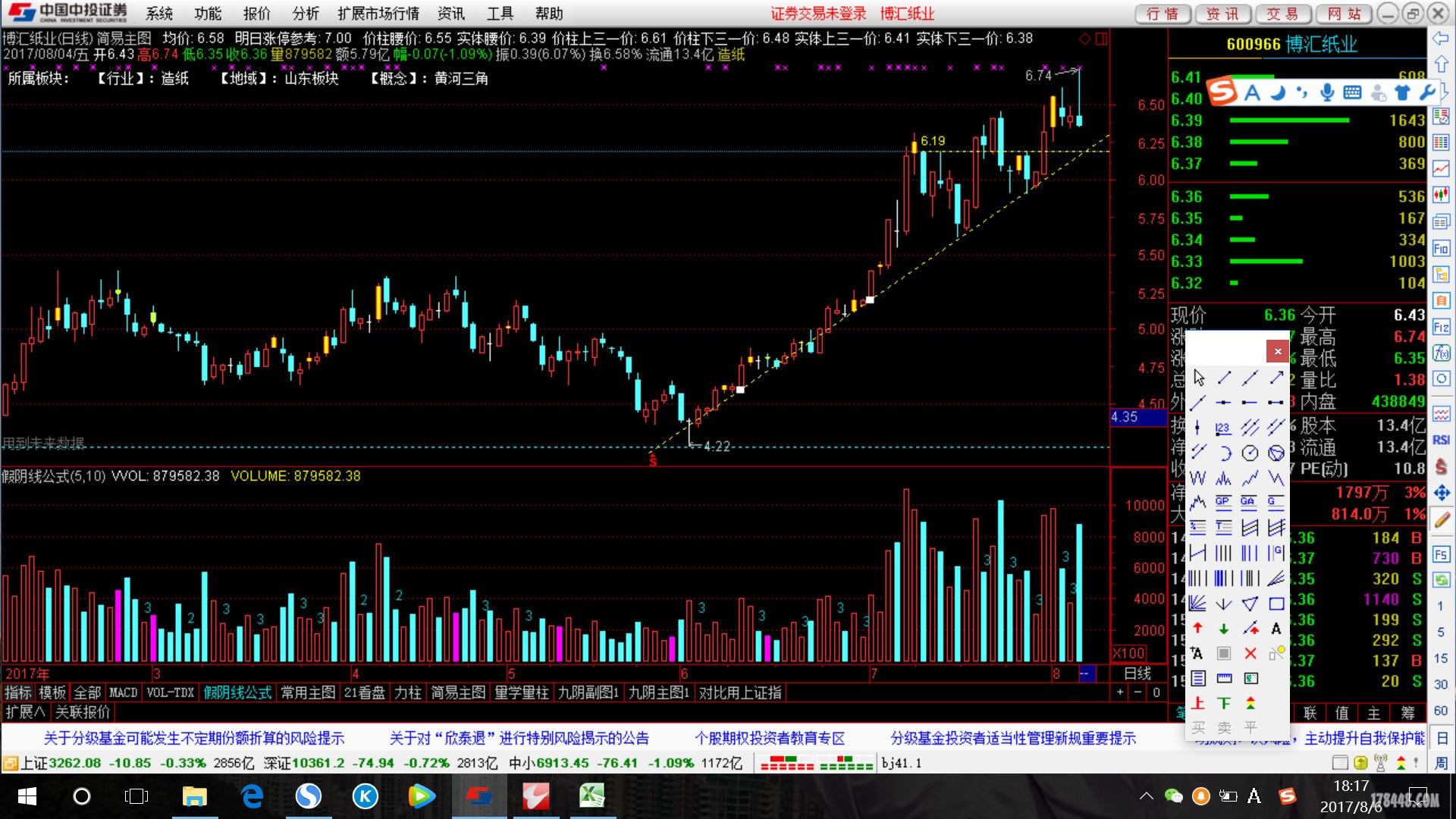Image resolution: width=1456 pixels, height=819 pixels.
Task: Select the text annotation A tool
Action: [1276, 629]
